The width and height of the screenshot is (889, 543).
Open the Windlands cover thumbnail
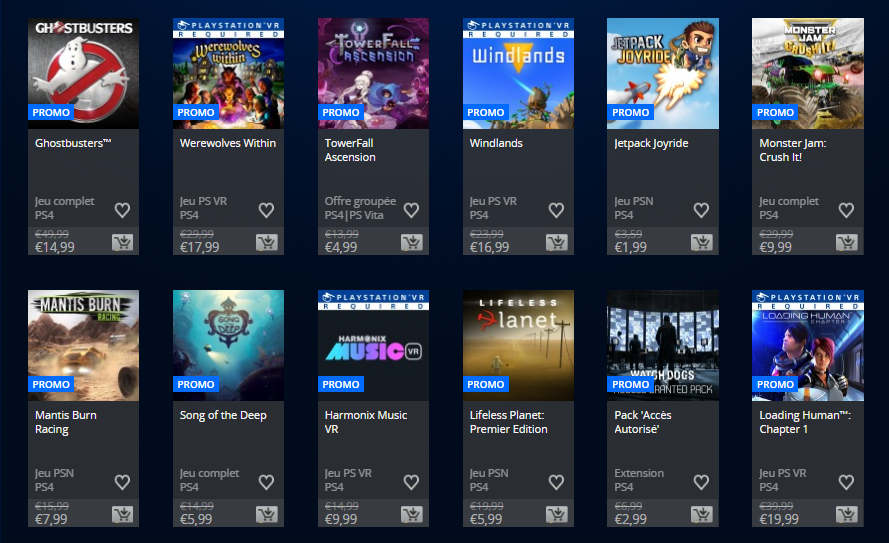pyautogui.click(x=518, y=74)
